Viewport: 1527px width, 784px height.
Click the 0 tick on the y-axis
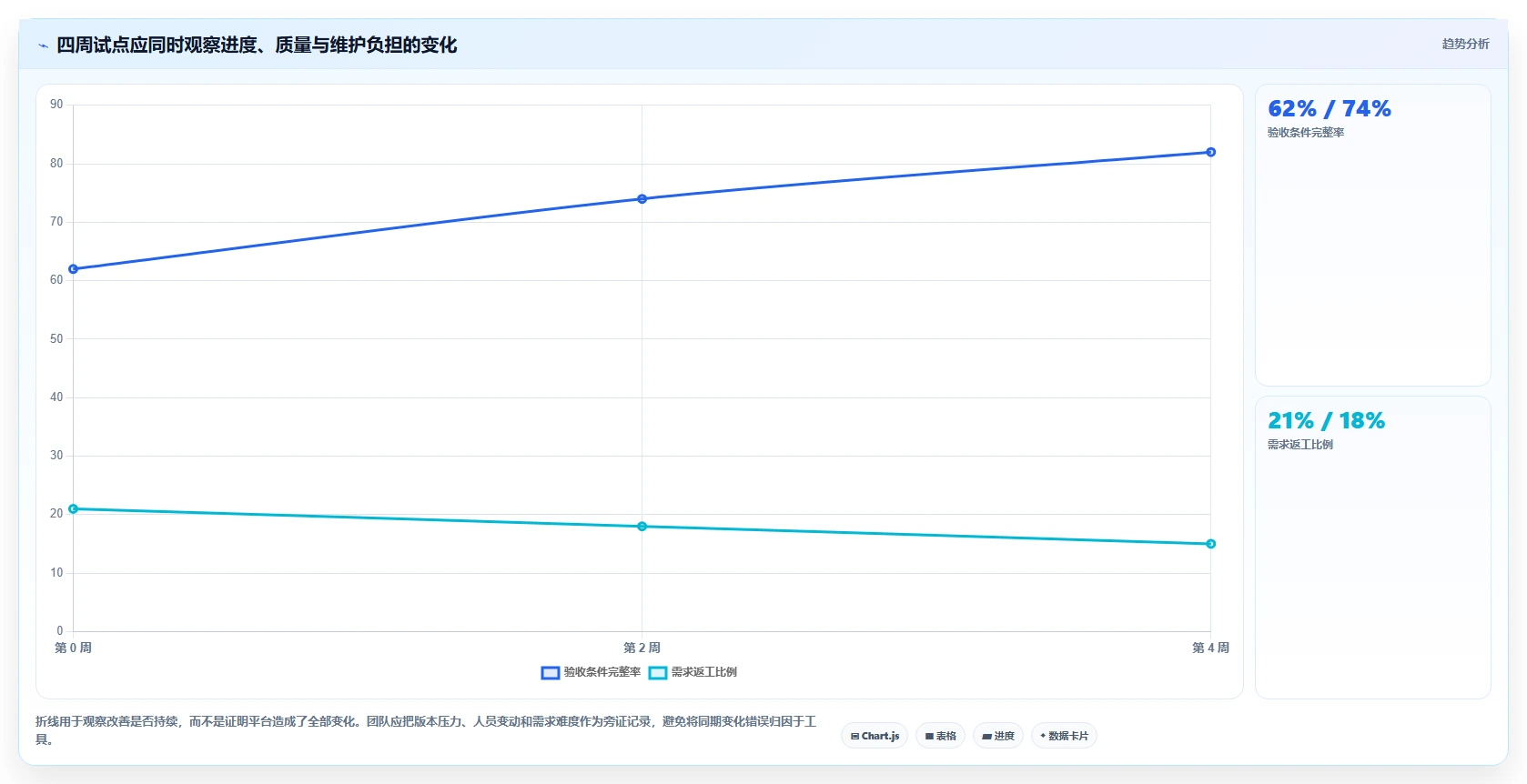pyautogui.click(x=60, y=631)
